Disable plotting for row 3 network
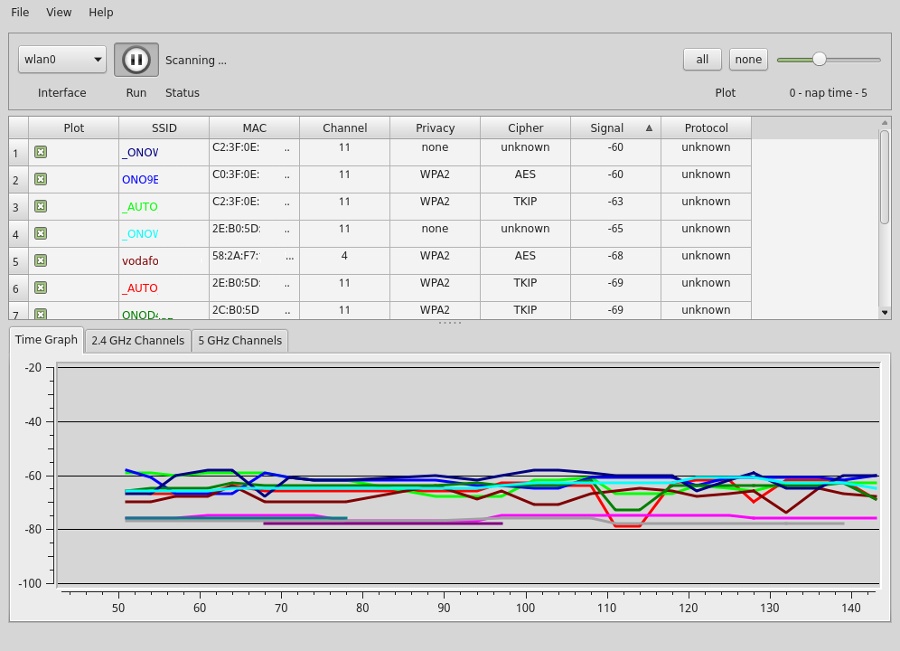Screen dimensions: 900x651 tap(41, 206)
